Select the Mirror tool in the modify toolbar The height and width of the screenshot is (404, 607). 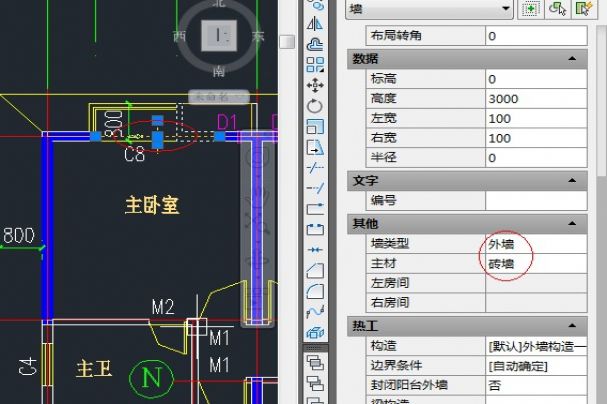pyautogui.click(x=316, y=24)
